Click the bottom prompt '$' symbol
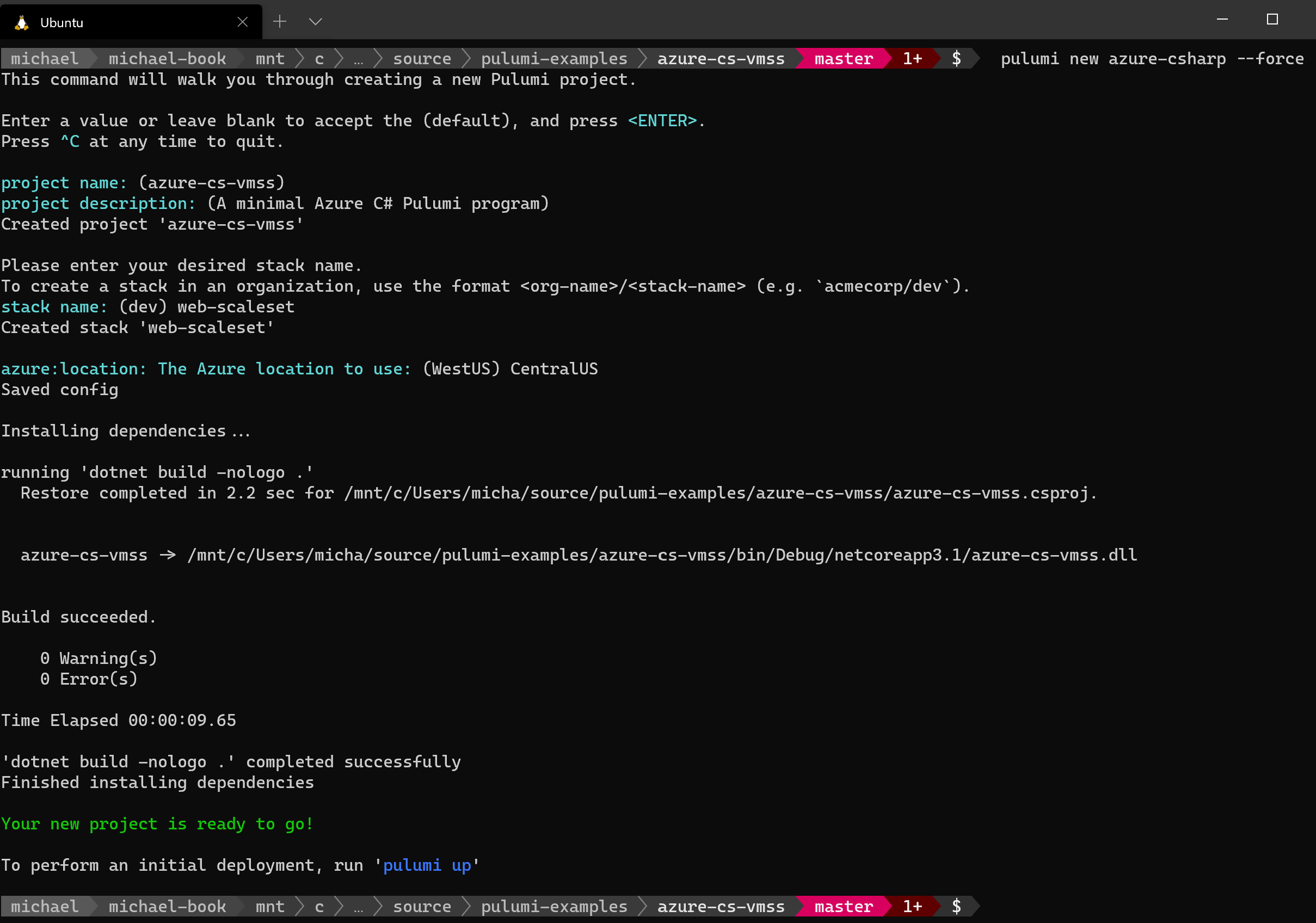The width and height of the screenshot is (1316, 923). coord(956,906)
